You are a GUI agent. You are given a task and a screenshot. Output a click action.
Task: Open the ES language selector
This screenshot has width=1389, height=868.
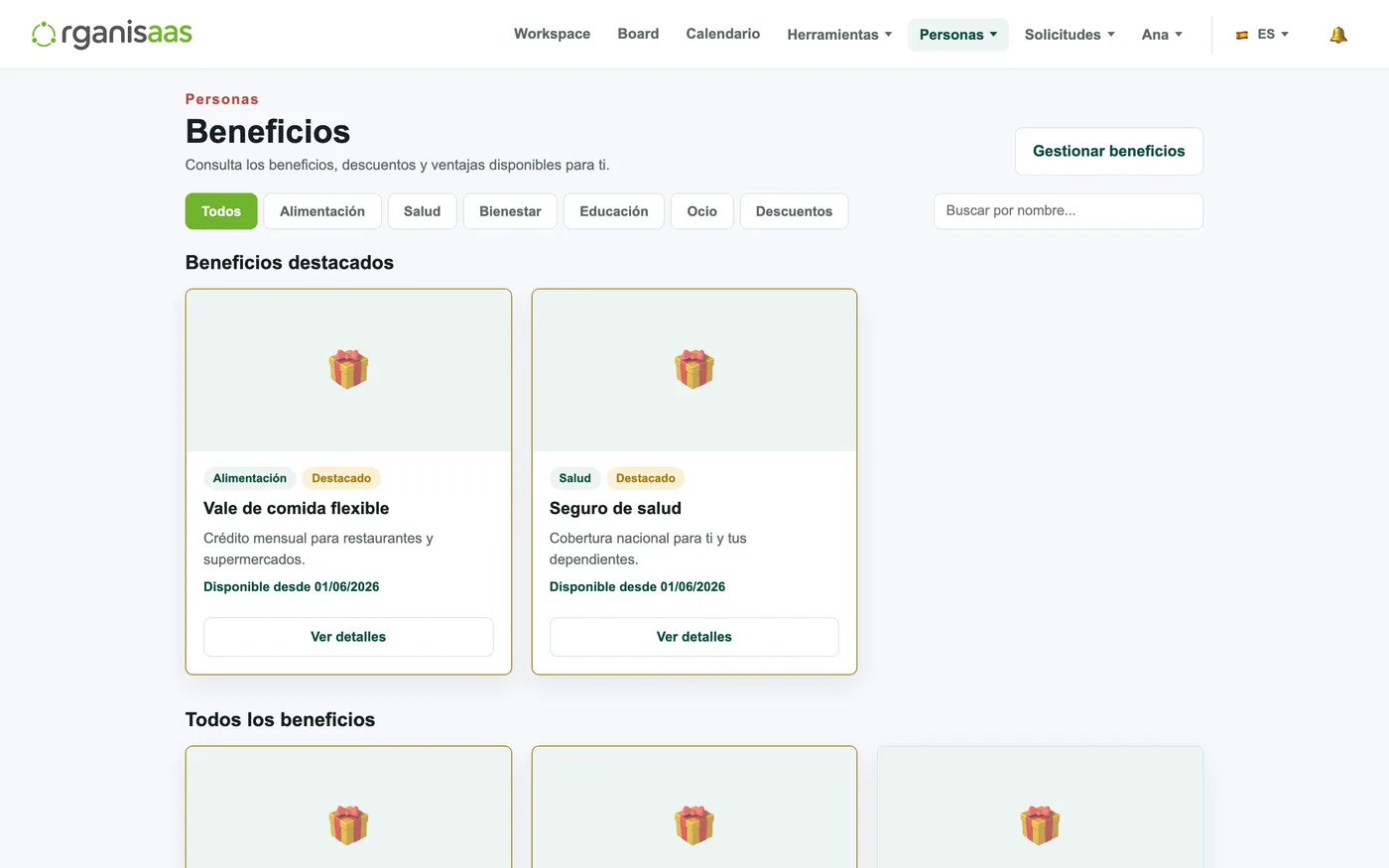[1262, 35]
